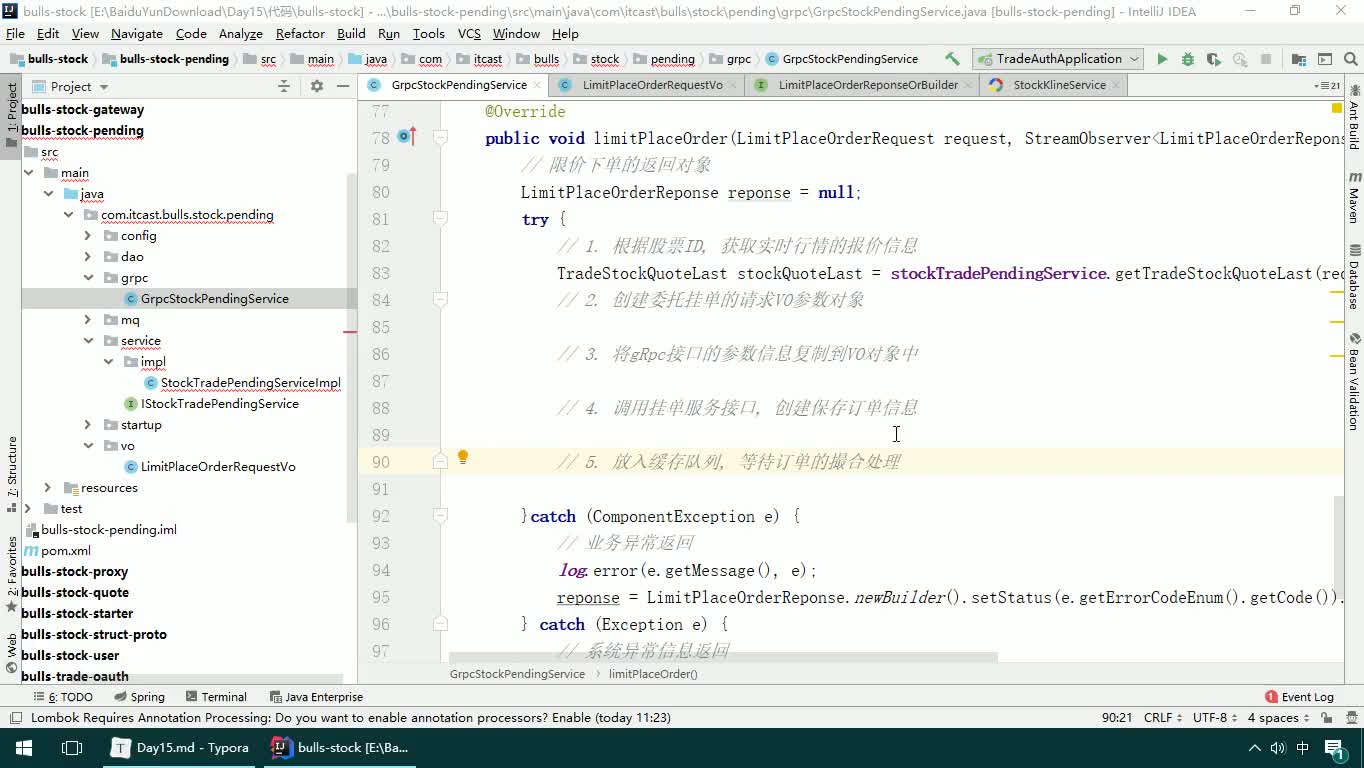Toggle fold marker at line 92 catch
1364x768 pixels.
click(x=440, y=514)
